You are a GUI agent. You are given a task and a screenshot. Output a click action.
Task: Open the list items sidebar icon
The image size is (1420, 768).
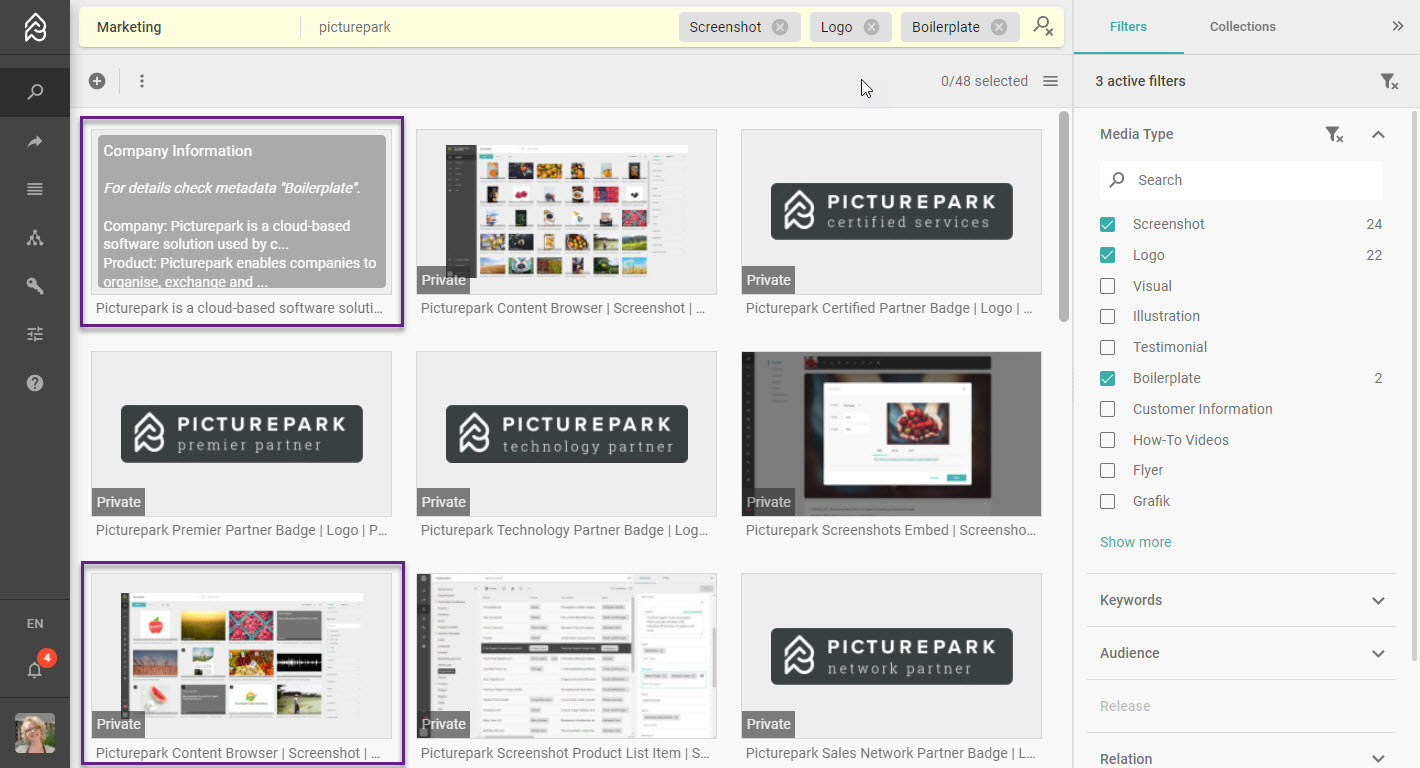click(35, 189)
